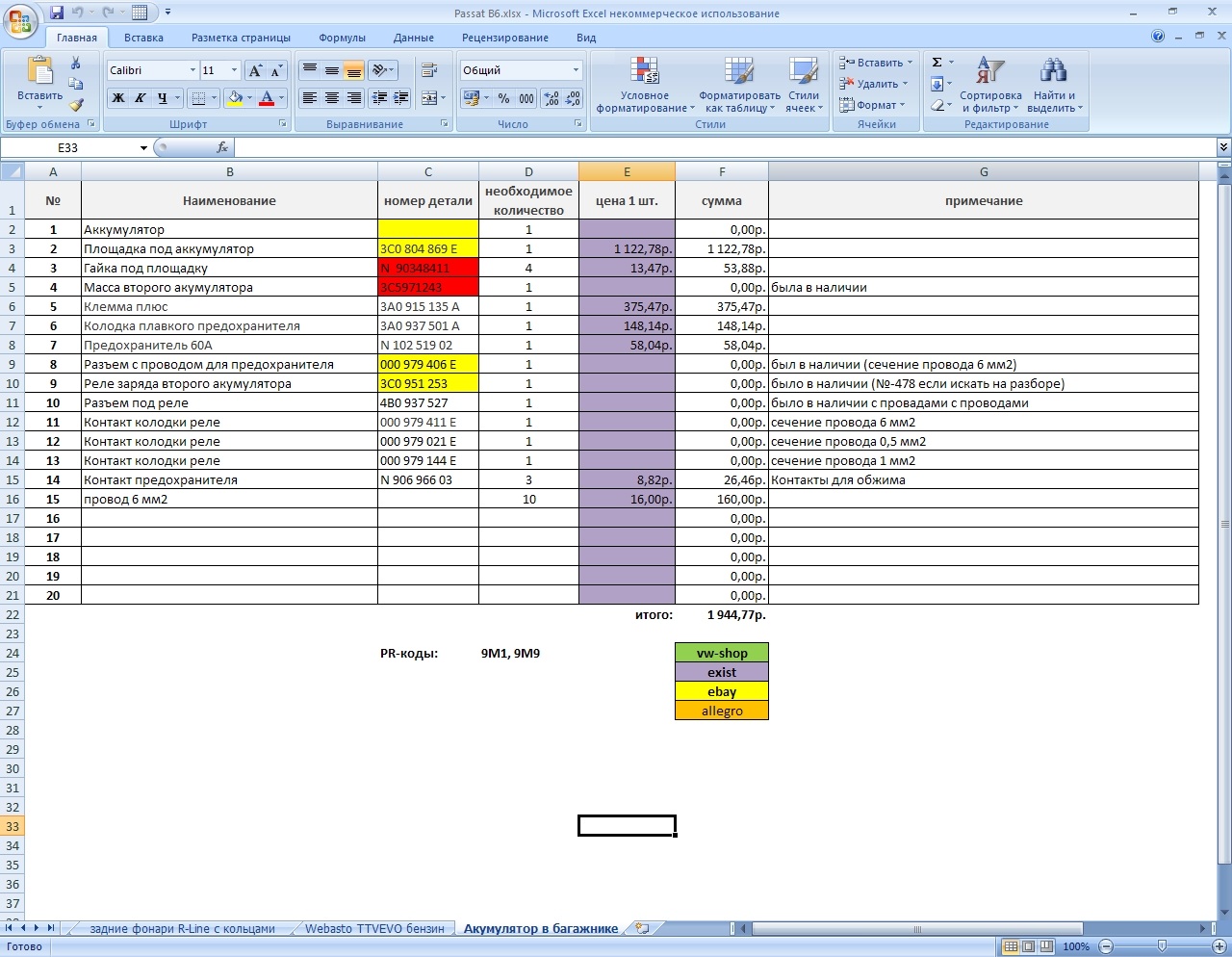Open Conditional Formatting in Styles group
The height and width of the screenshot is (957, 1232).
point(644,85)
